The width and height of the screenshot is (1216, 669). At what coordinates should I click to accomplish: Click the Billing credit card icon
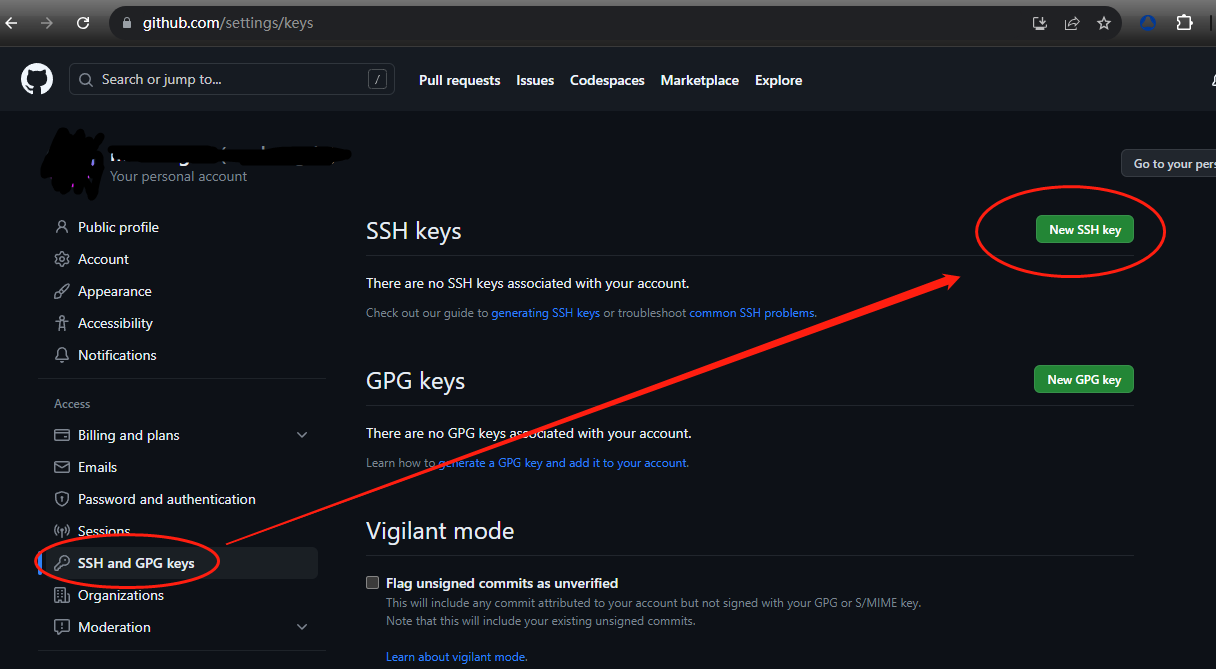tap(62, 435)
